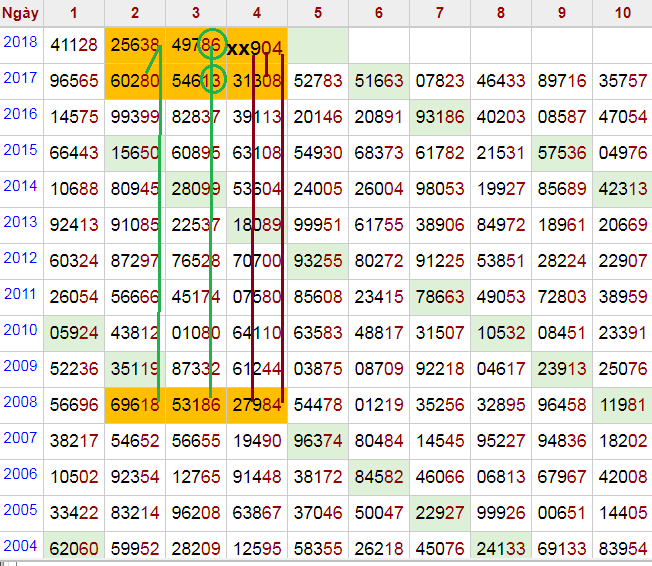652x566 pixels.
Task: Select the green-shaded 62060 cell
Action: (74, 548)
